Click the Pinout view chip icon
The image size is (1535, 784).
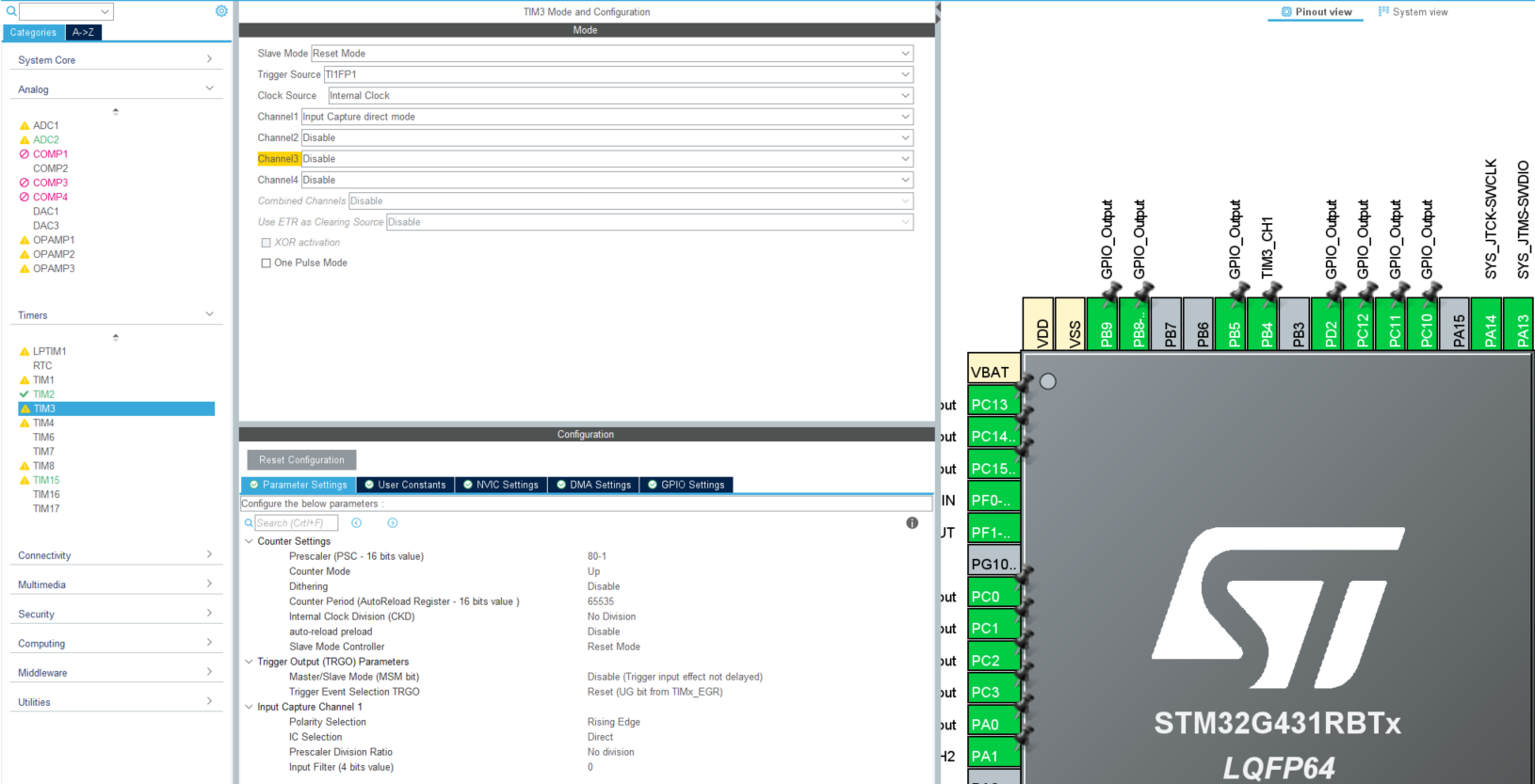[1286, 12]
